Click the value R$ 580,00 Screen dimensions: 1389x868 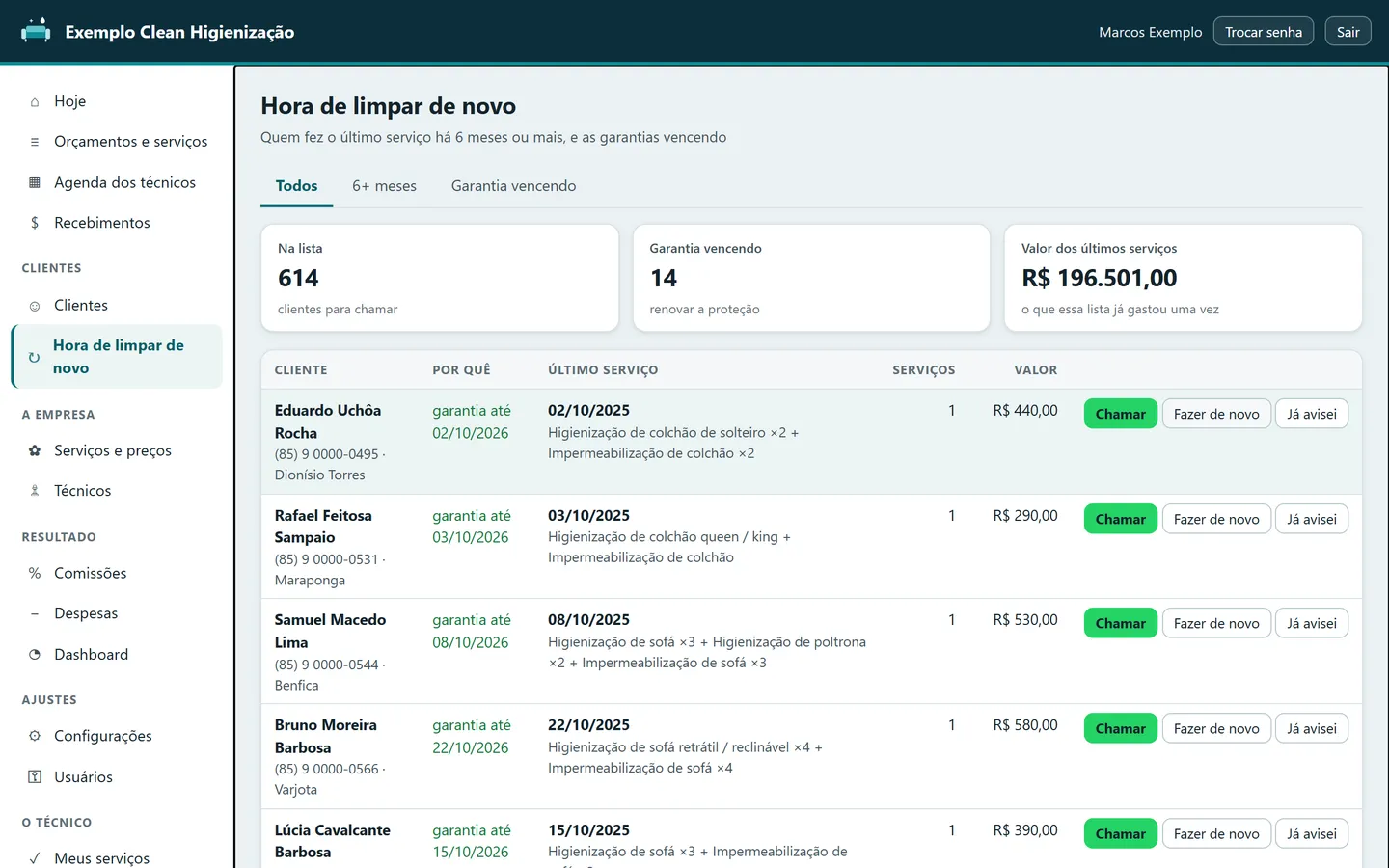click(1025, 725)
